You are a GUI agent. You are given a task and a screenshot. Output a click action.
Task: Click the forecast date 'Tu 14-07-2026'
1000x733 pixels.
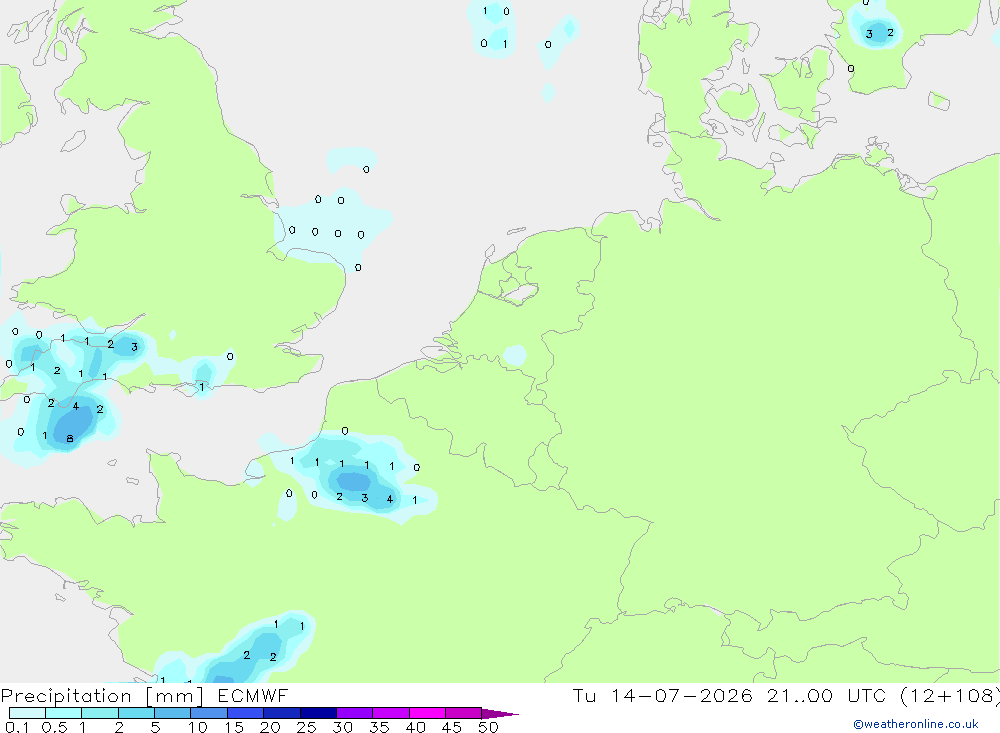[x=663, y=695]
